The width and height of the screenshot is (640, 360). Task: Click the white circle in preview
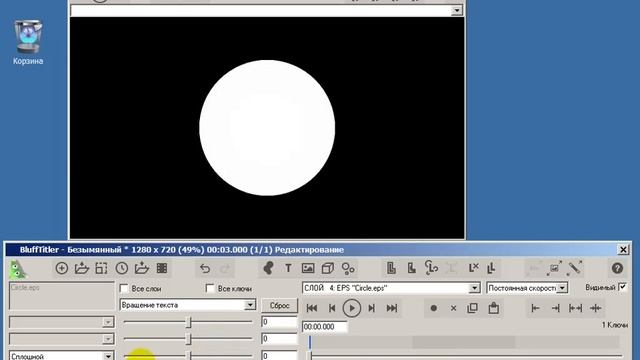click(267, 128)
